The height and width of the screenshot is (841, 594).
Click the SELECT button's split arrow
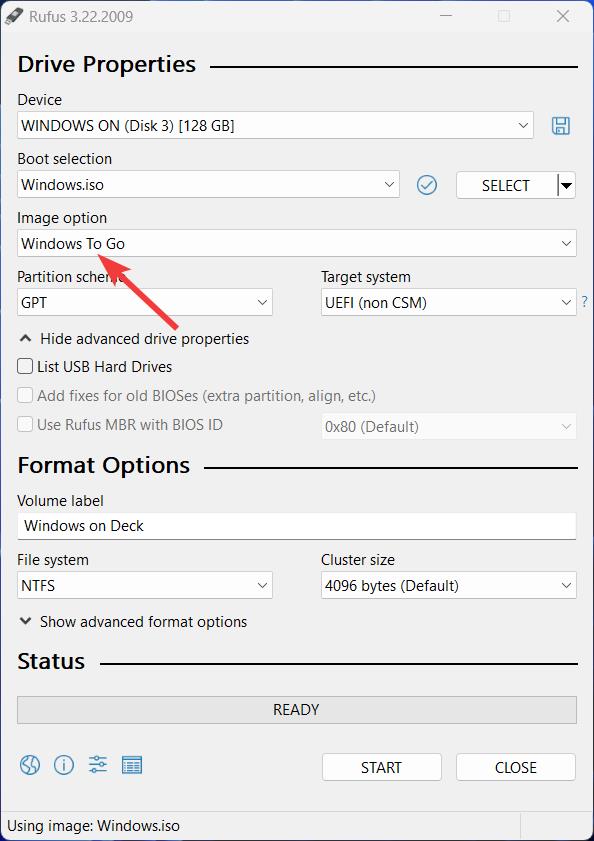coord(567,186)
